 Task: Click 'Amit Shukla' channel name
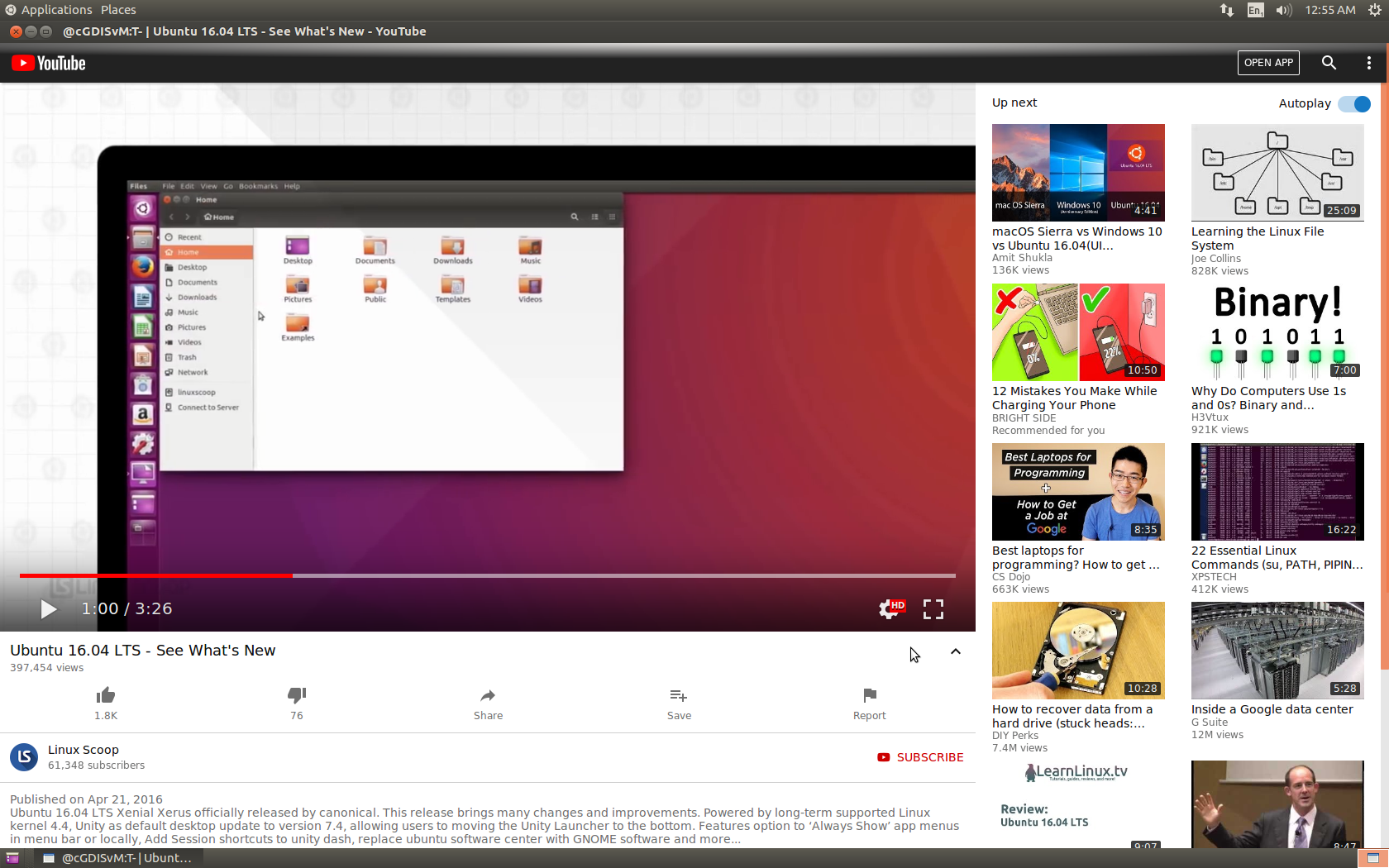1022,258
